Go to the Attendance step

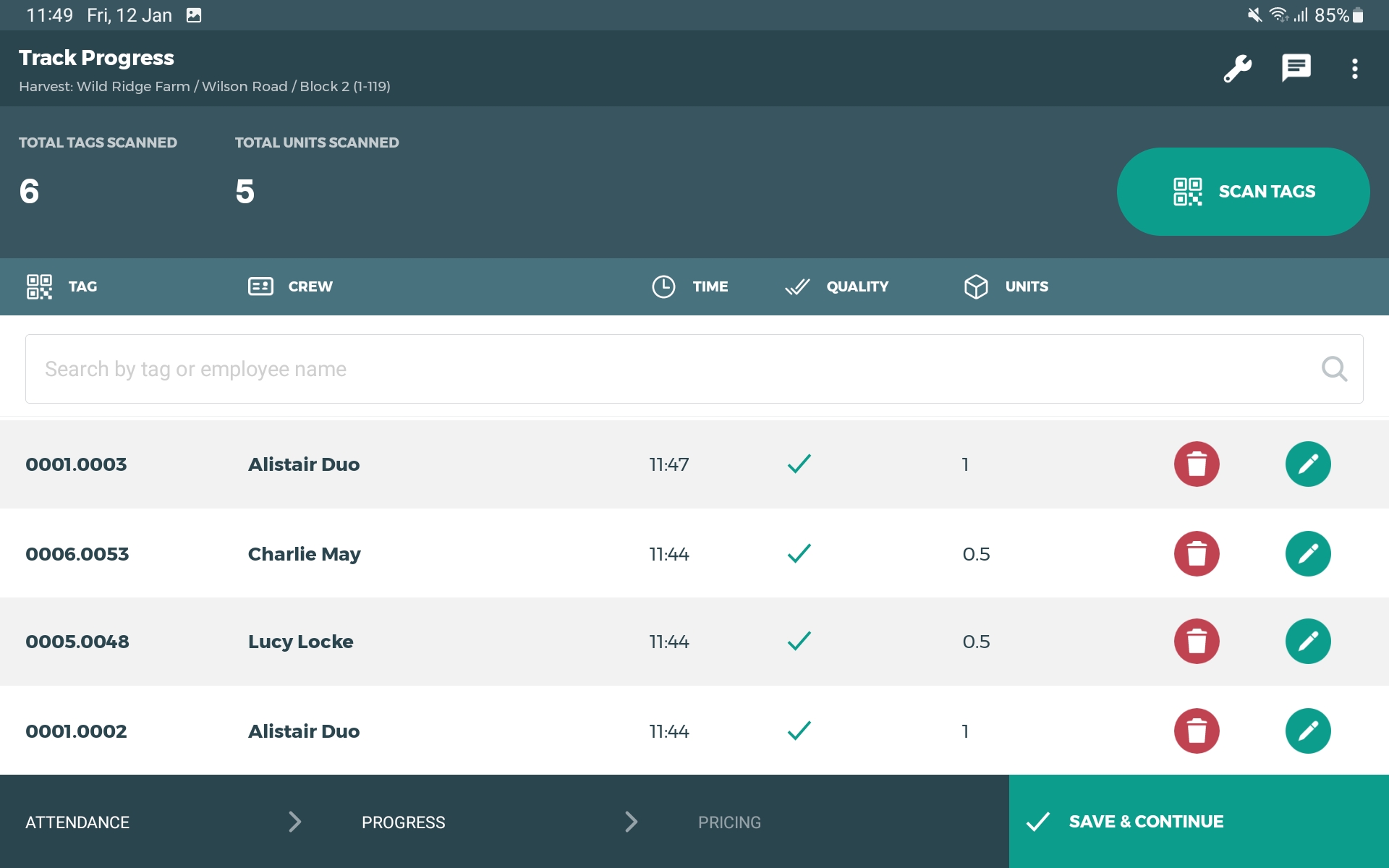tap(77, 822)
